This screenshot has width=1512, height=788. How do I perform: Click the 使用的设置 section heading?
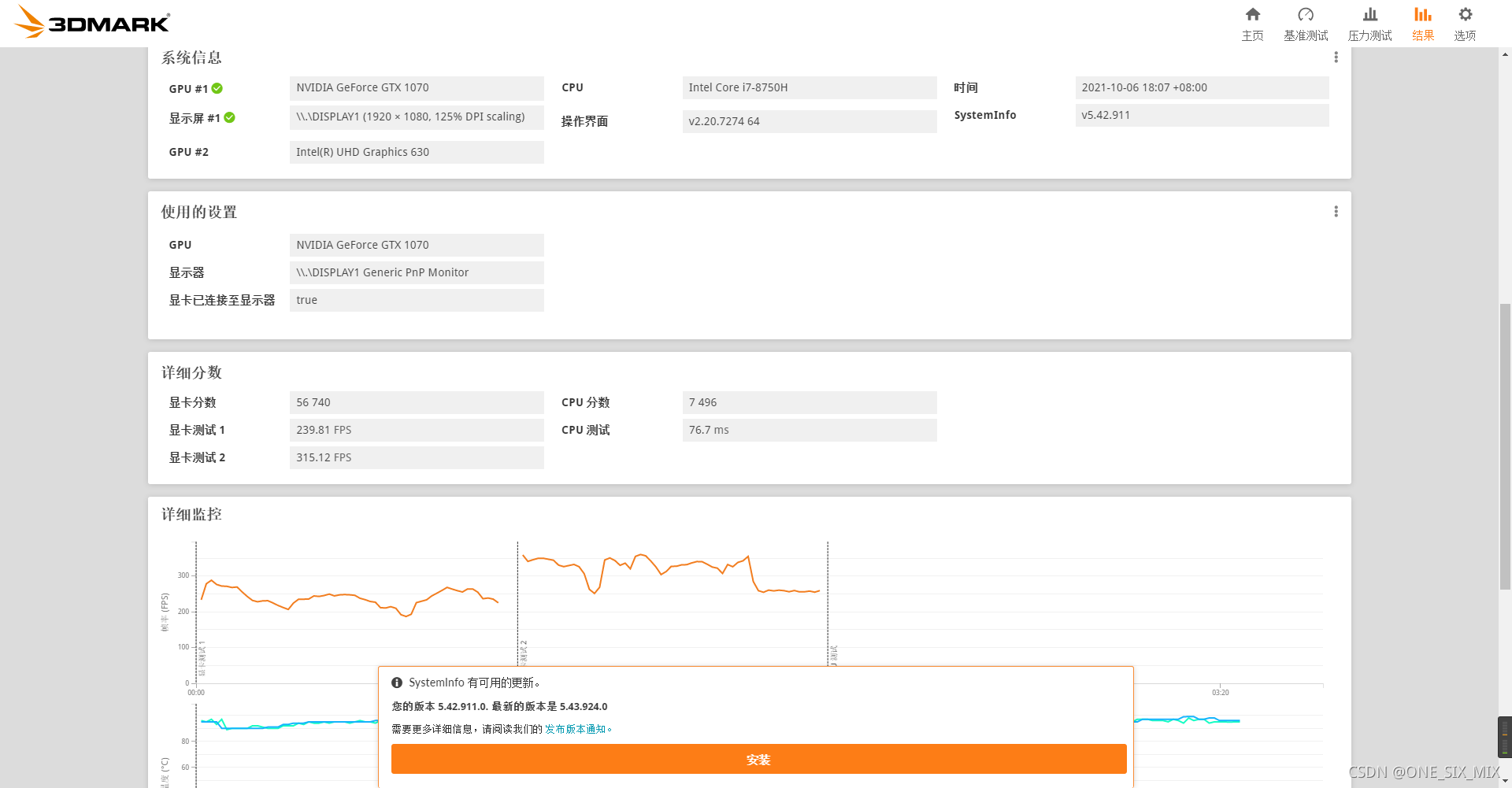click(198, 212)
